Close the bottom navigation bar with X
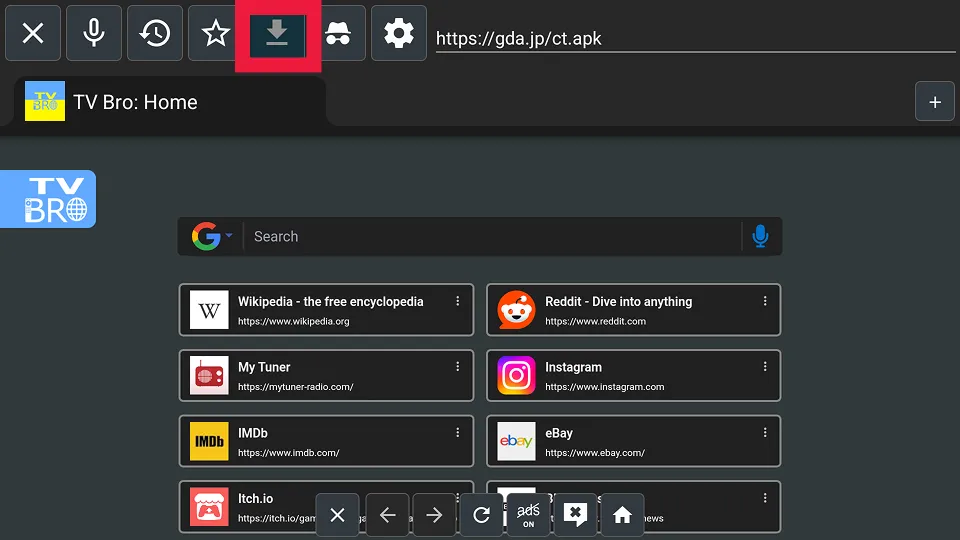This screenshot has height=540, width=960. (x=337, y=515)
